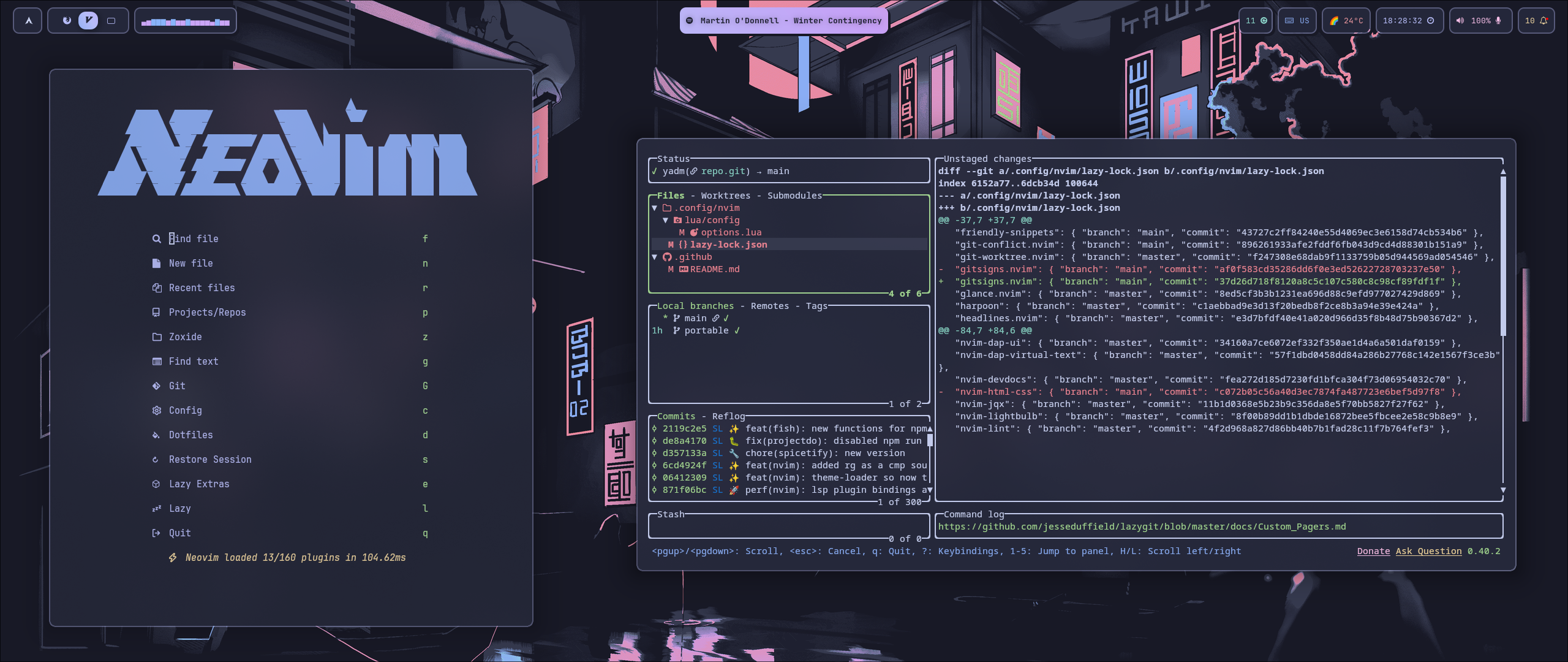Viewport: 1568px width, 662px height.
Task: Click the Find file search icon
Action: tap(157, 239)
